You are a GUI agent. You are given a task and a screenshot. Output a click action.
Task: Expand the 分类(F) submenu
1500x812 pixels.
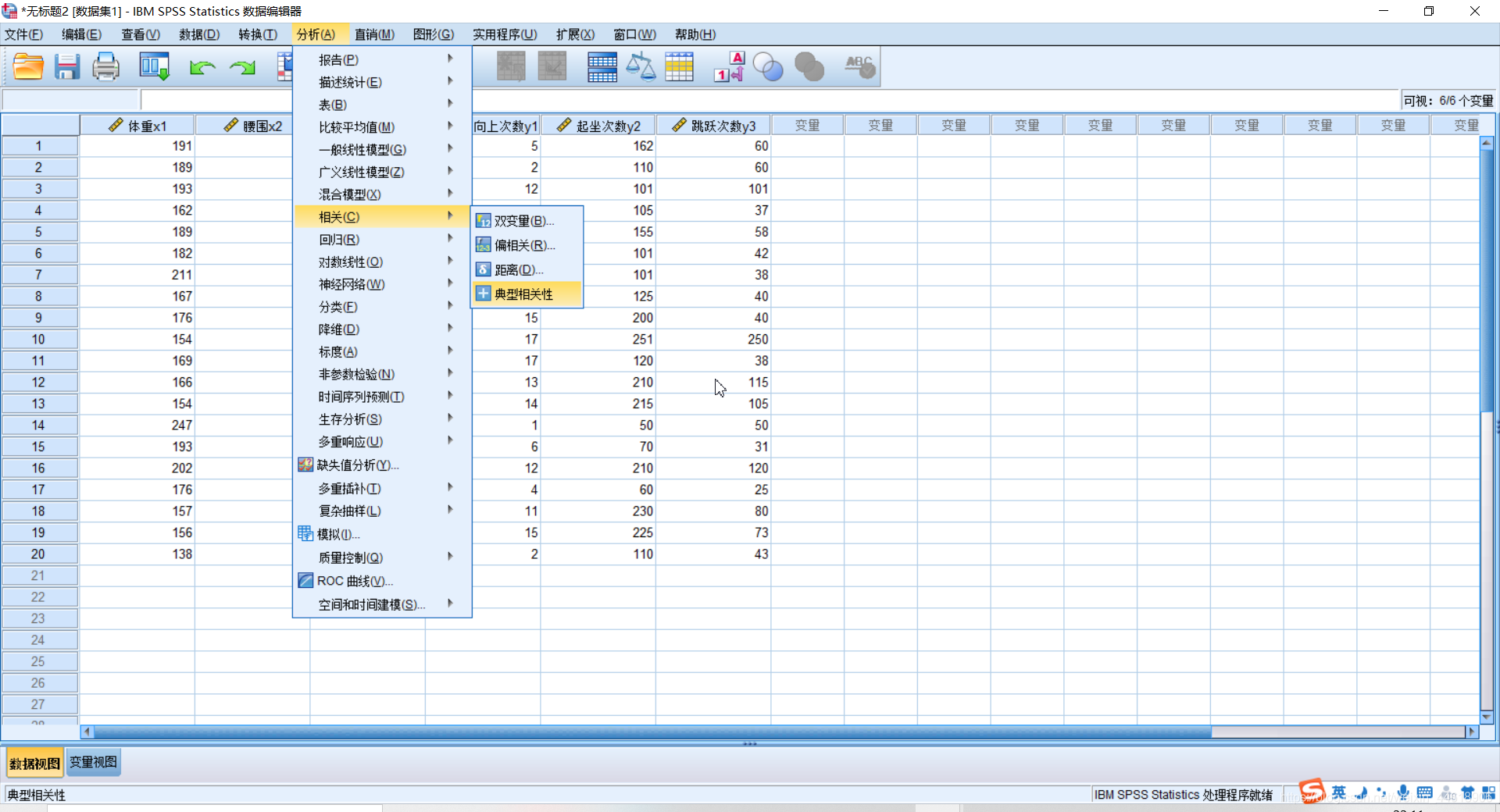point(383,307)
